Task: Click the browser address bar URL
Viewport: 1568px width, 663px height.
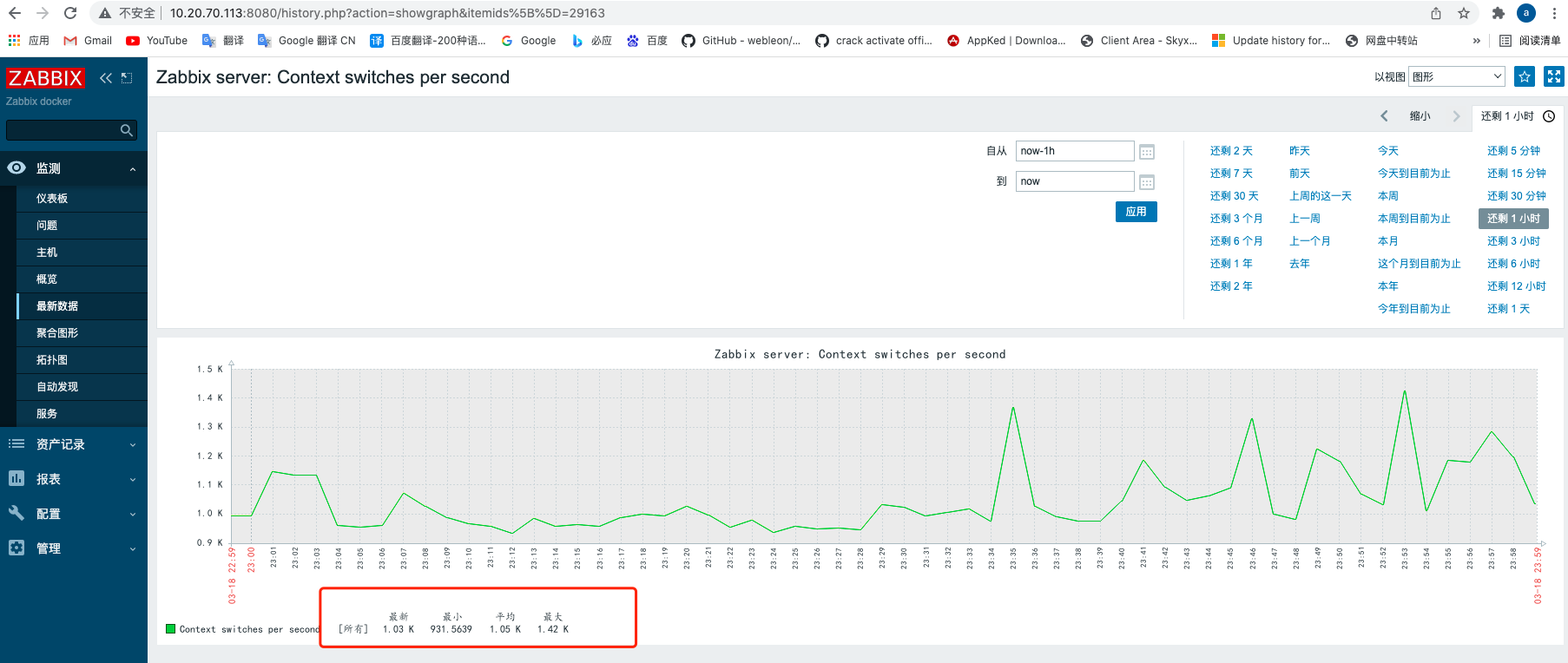Action: (x=387, y=13)
